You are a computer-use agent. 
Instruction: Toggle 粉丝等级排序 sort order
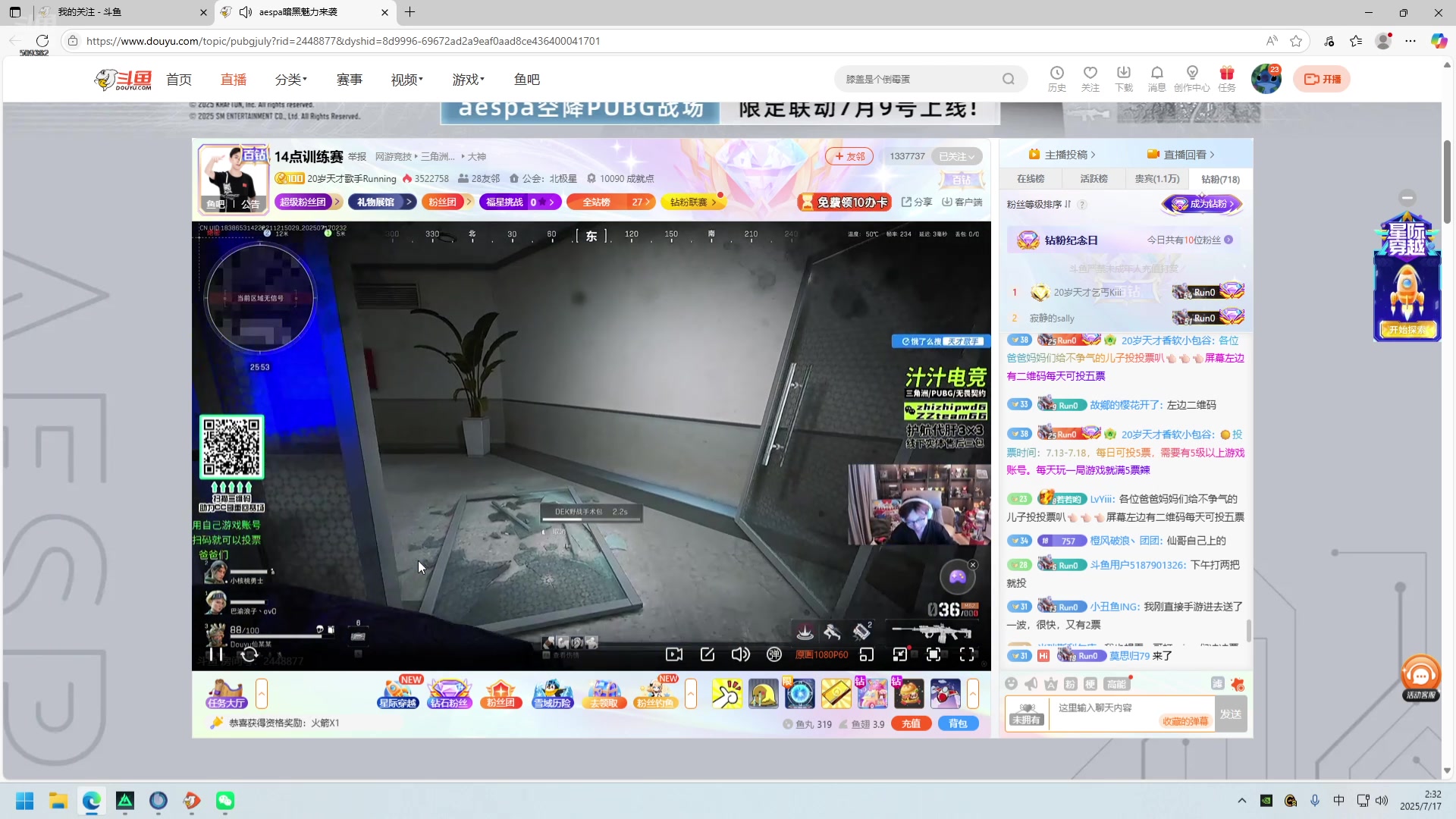point(1039,204)
